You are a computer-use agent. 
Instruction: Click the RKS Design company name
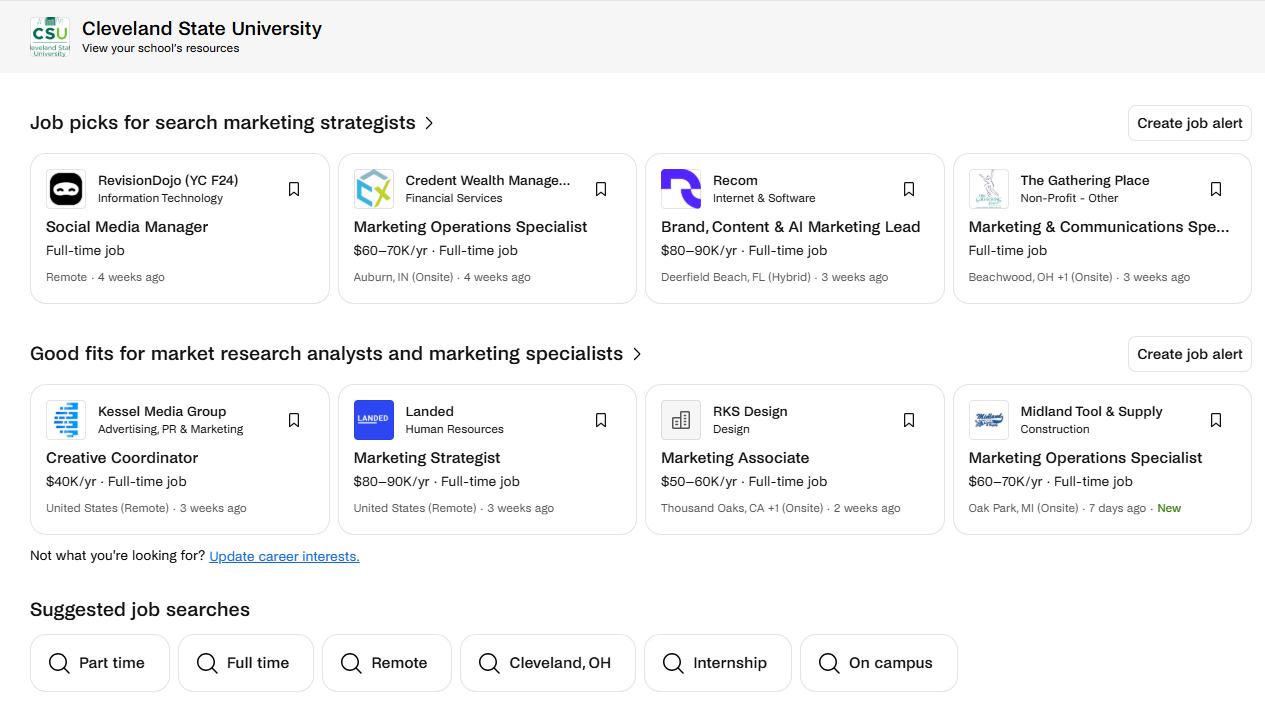tap(750, 412)
